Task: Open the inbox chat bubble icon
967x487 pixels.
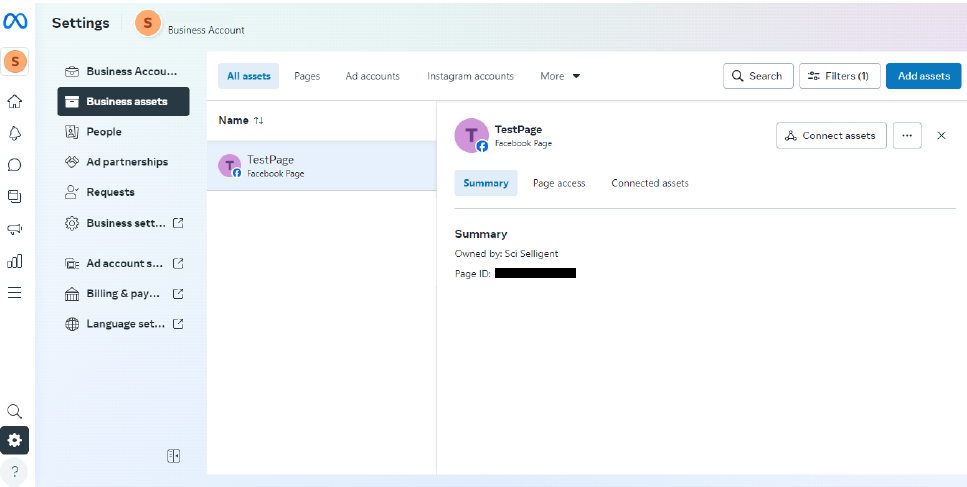Action: 15,165
